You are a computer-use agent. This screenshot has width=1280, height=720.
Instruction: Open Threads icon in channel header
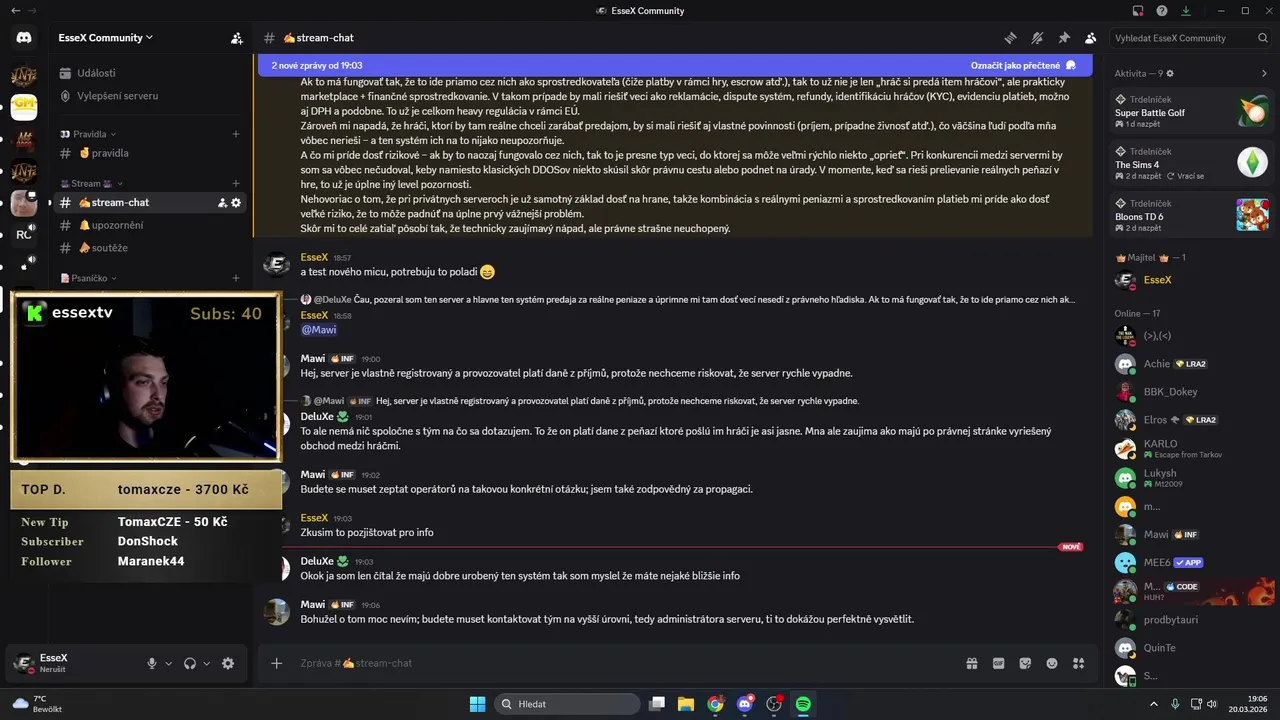coord(1010,38)
